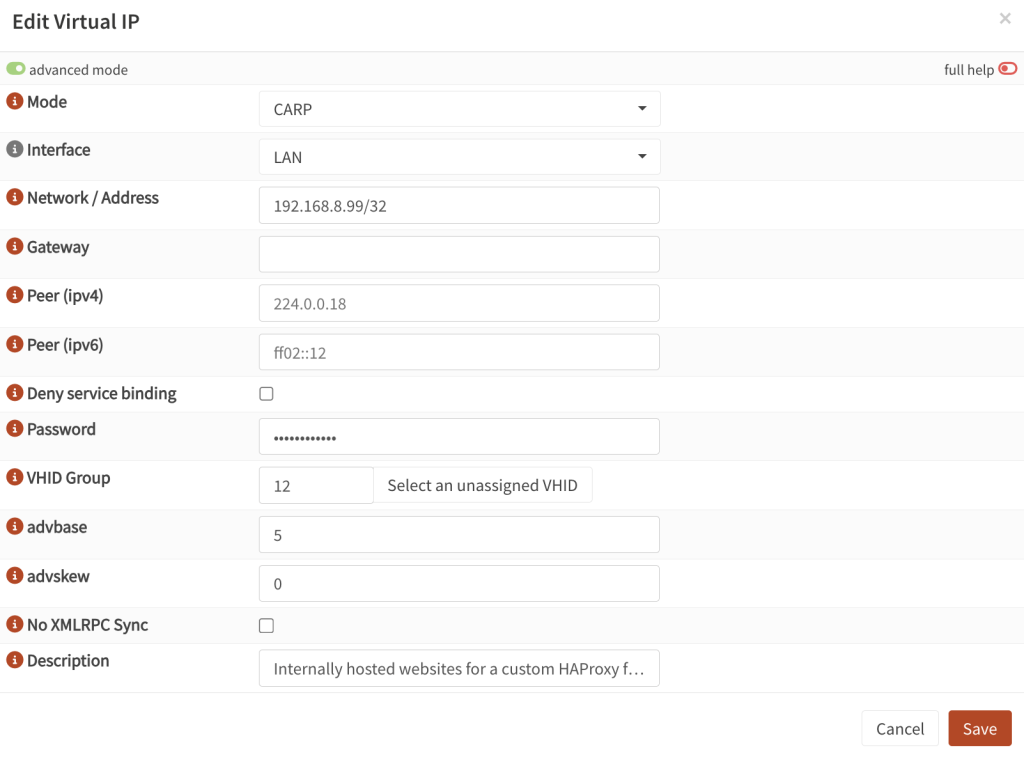Image resolution: width=1024 pixels, height=757 pixels.
Task: Click inside the advbase input field
Action: coord(459,534)
